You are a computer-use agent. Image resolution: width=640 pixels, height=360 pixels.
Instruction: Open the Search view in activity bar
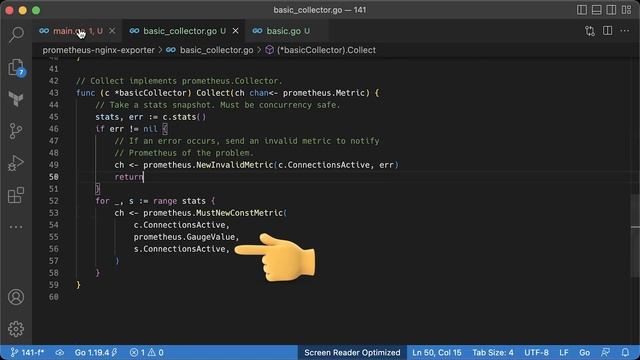tap(16, 34)
